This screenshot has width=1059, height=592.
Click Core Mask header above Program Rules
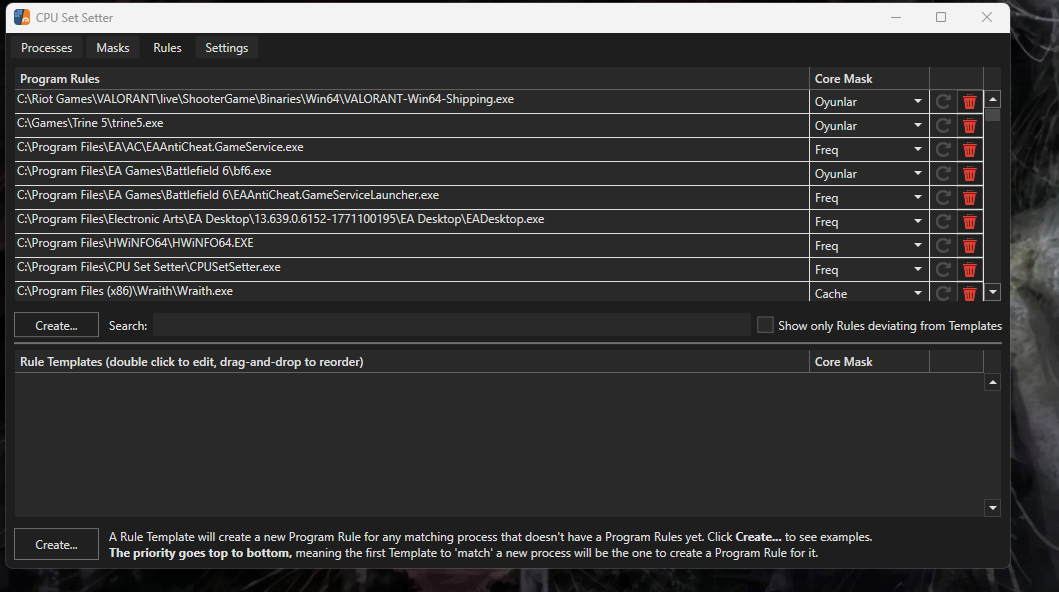click(x=869, y=78)
